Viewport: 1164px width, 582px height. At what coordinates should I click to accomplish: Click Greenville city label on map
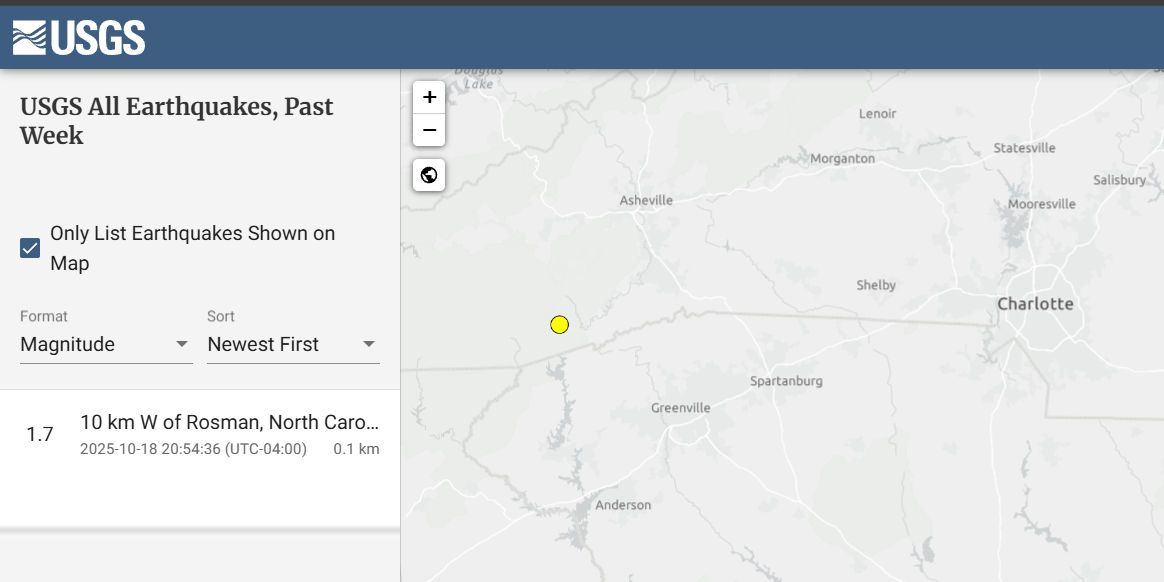click(x=680, y=407)
